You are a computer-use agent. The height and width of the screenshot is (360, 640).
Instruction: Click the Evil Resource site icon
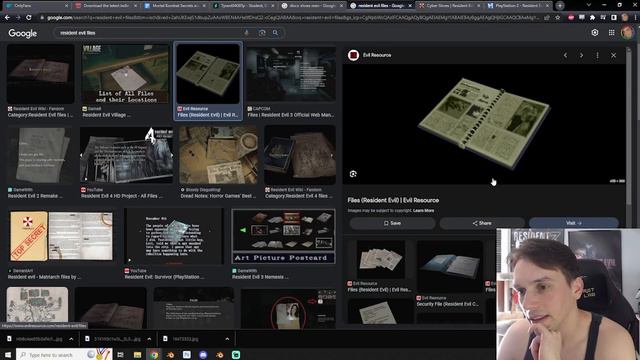(x=353, y=55)
